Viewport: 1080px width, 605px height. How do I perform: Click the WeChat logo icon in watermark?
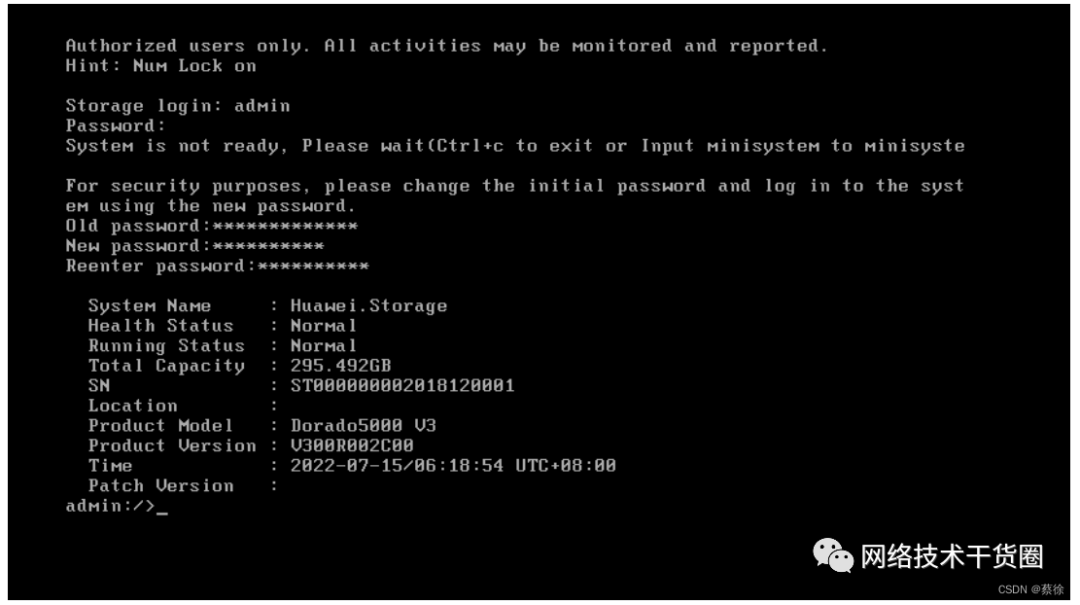pos(833,555)
